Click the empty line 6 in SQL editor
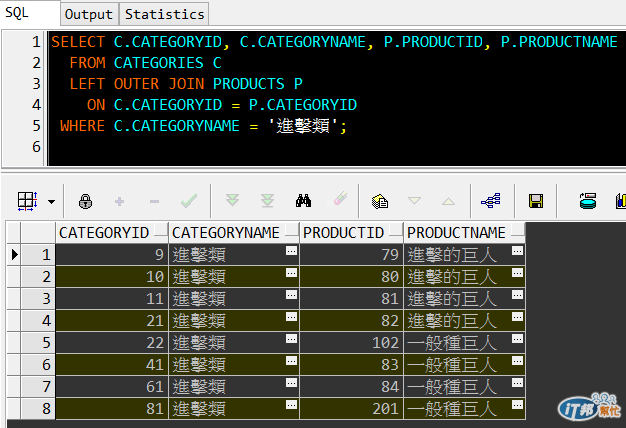 [x=335, y=147]
